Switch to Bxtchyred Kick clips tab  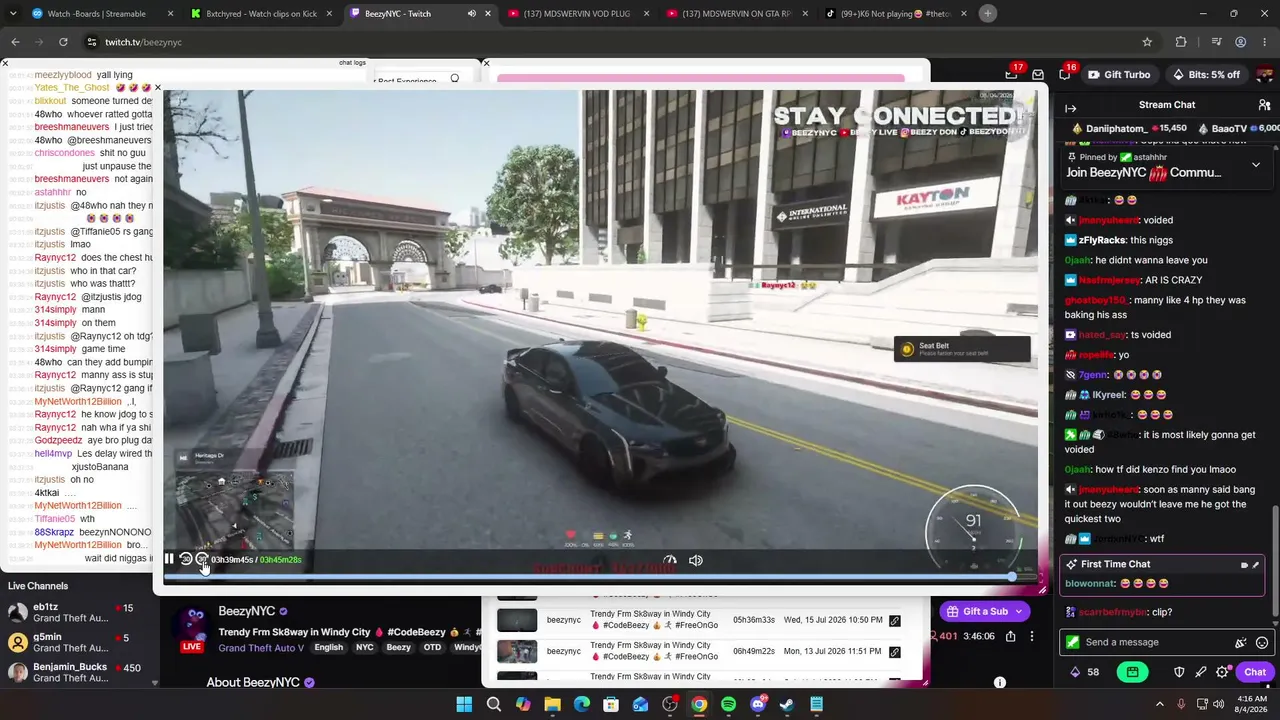pyautogui.click(x=260, y=14)
